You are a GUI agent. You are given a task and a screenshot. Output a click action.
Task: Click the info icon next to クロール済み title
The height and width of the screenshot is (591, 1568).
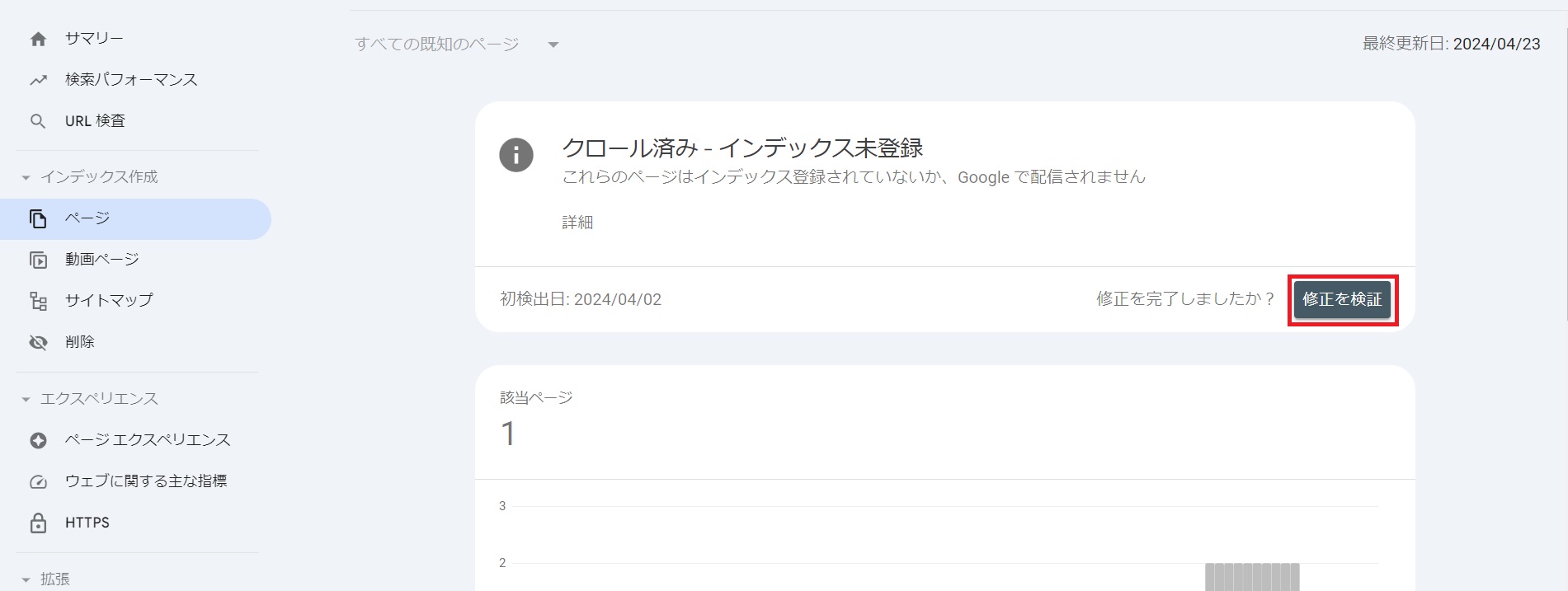pos(516,155)
